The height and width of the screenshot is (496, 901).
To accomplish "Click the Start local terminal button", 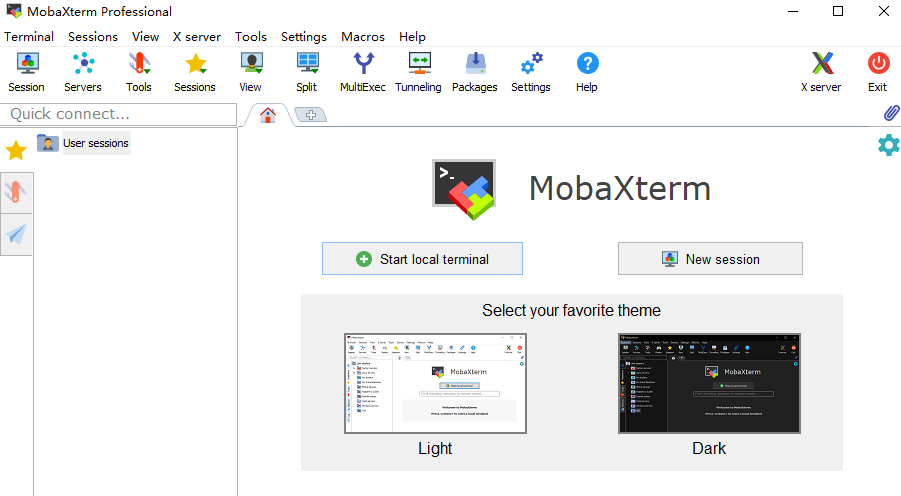I will tap(422, 259).
